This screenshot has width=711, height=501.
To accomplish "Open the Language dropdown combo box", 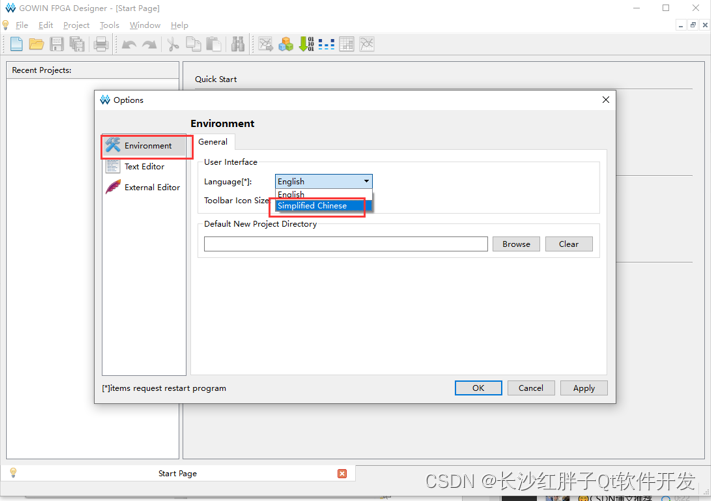I will coord(324,181).
